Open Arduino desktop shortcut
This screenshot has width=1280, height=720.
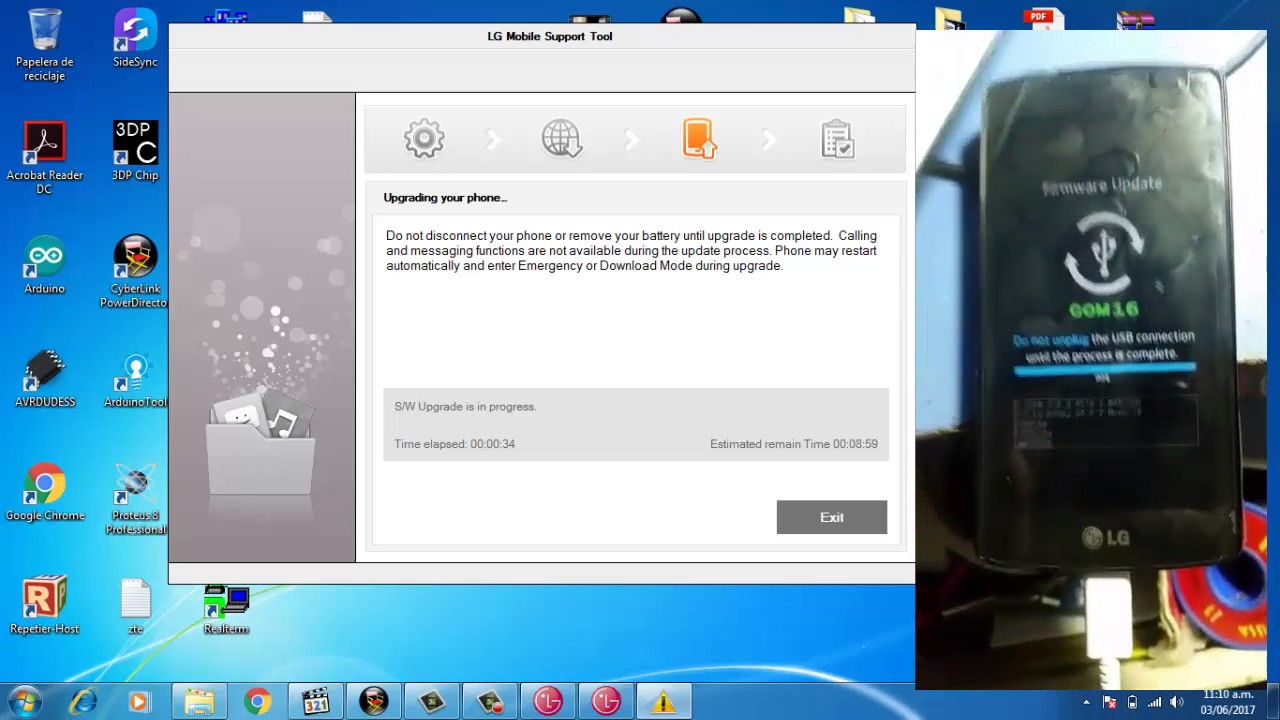pos(45,265)
